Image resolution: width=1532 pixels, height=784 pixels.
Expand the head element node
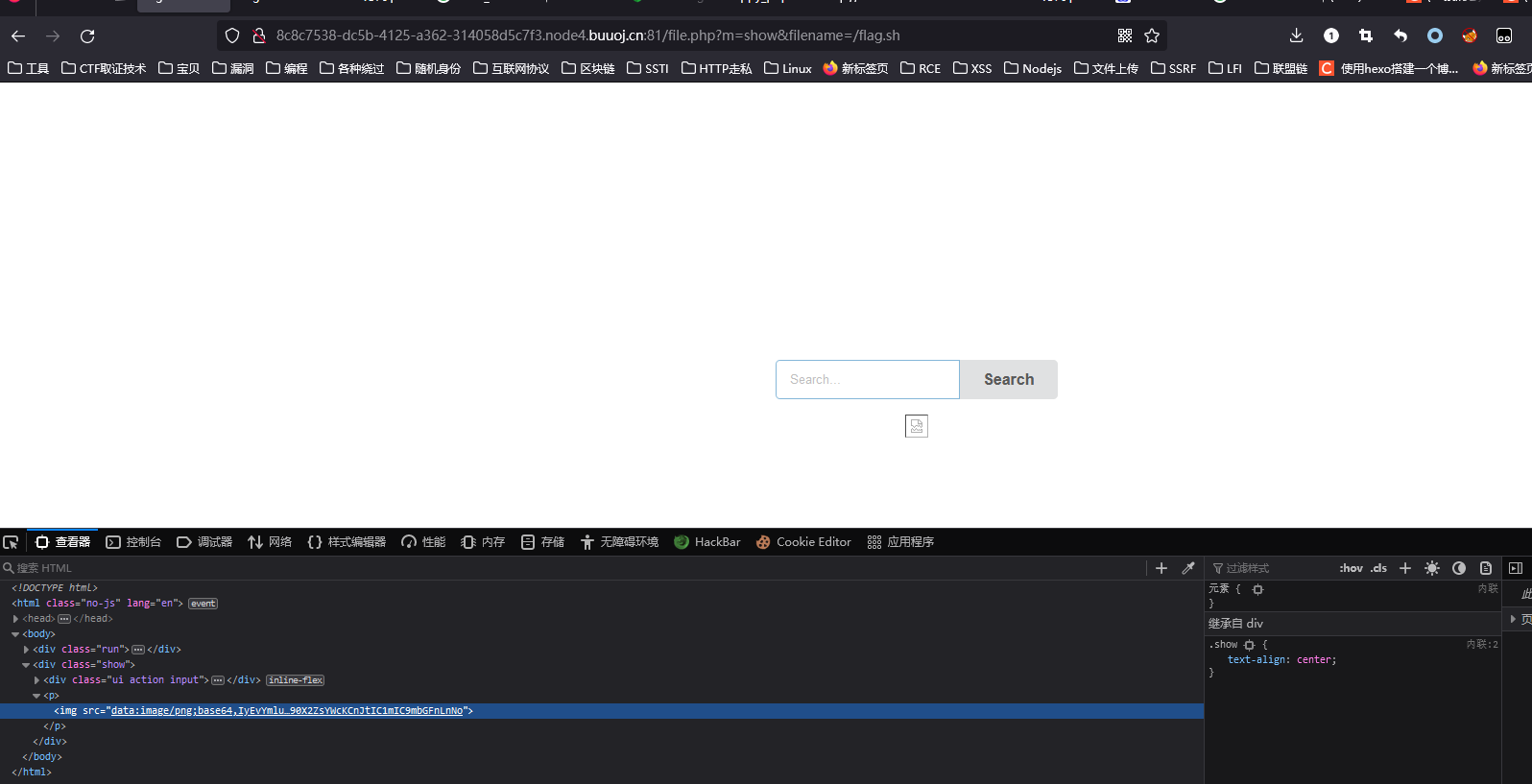(x=16, y=619)
